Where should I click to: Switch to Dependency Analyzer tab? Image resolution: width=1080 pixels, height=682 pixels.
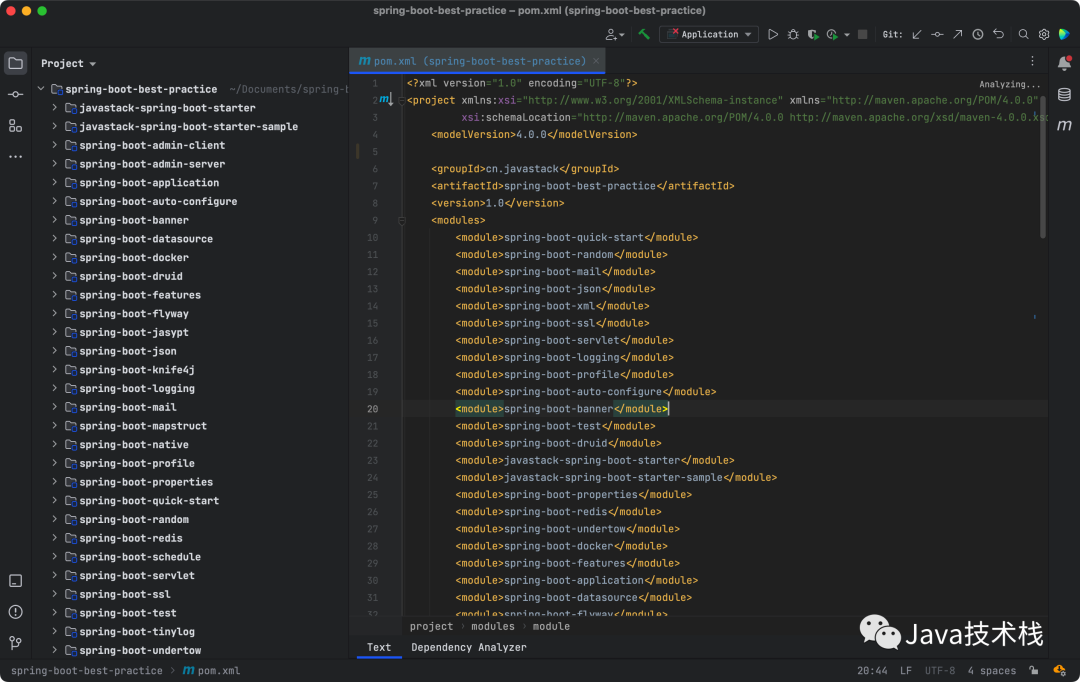click(x=469, y=648)
